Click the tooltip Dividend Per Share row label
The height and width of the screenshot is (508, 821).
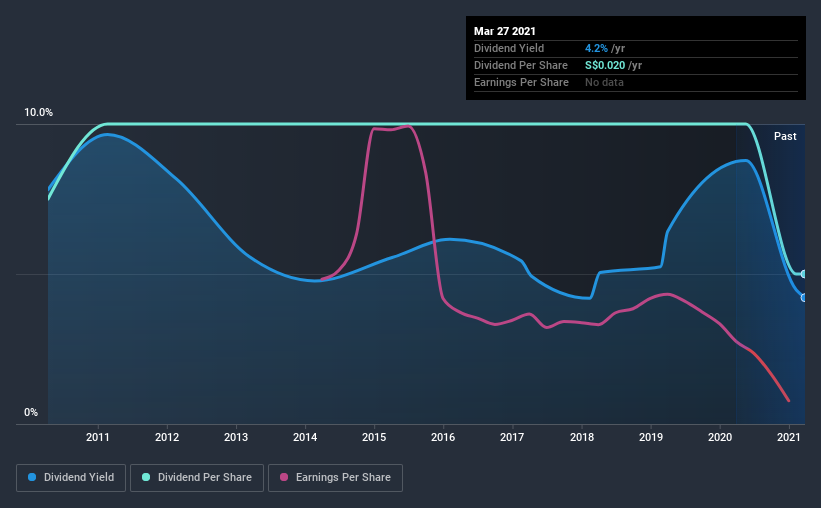pyautogui.click(x=520, y=65)
